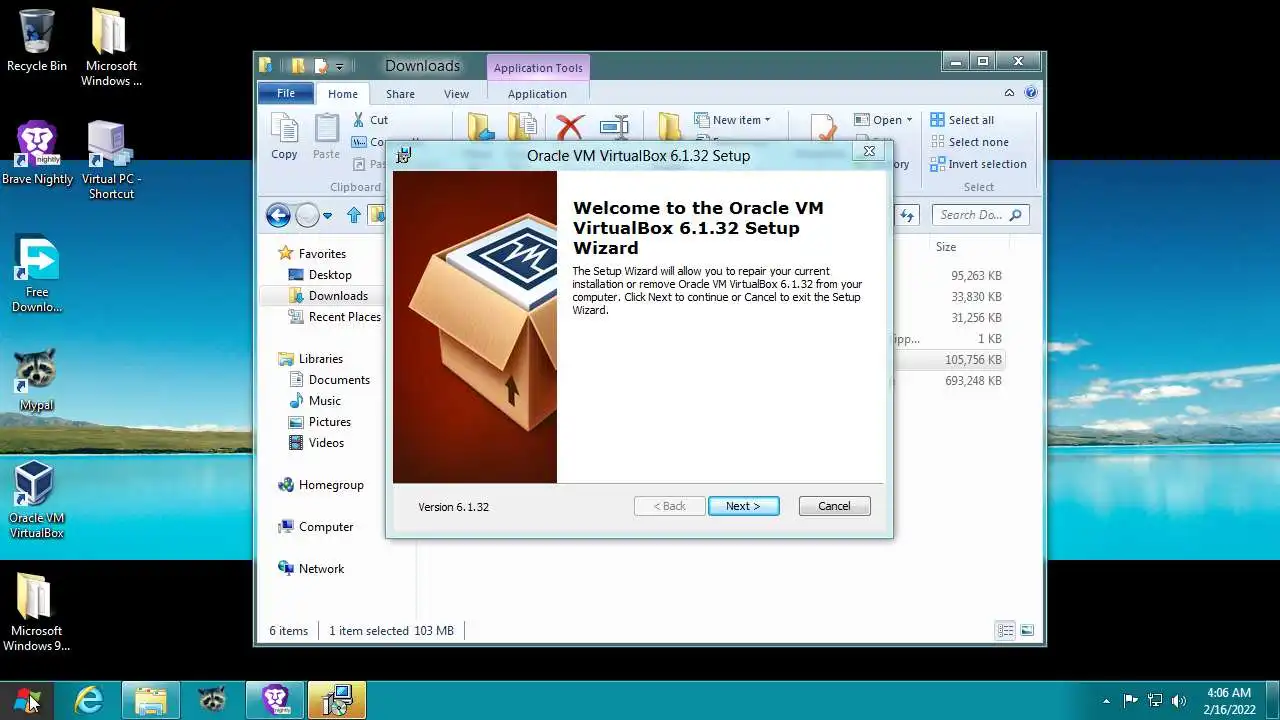Click the Copy to folder icon
The width and height of the screenshot is (1280, 720).
tap(522, 128)
